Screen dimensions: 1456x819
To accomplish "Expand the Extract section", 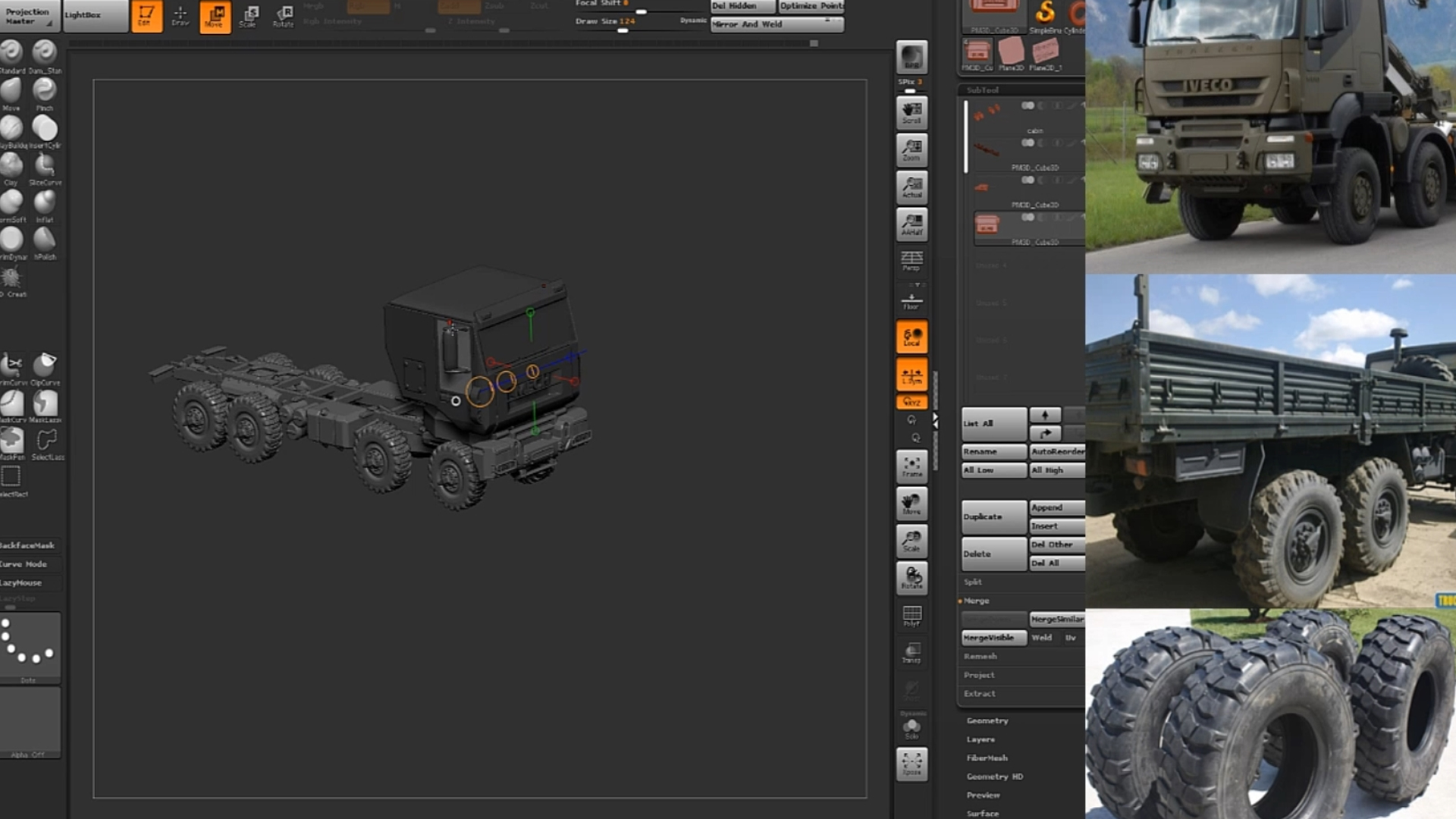I will point(980,693).
